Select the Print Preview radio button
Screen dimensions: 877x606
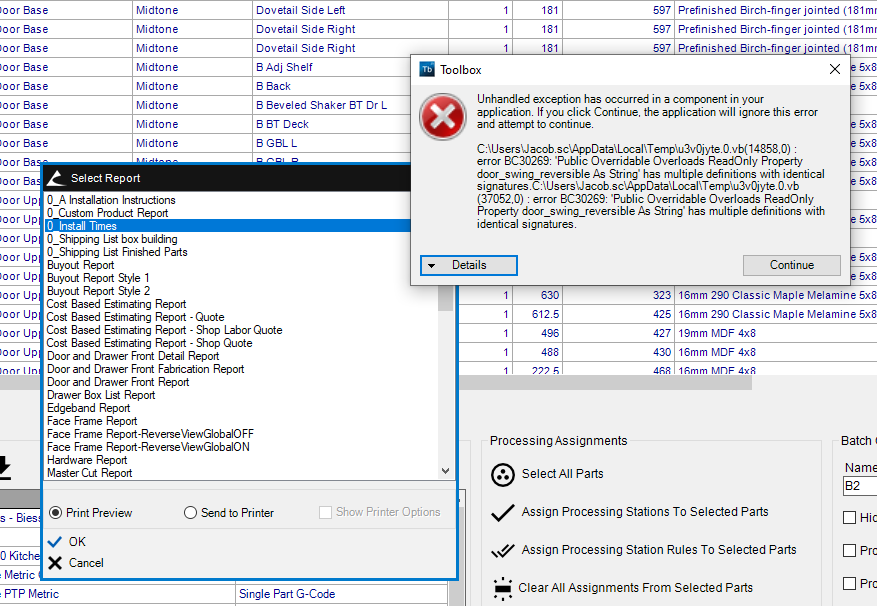[x=56, y=513]
